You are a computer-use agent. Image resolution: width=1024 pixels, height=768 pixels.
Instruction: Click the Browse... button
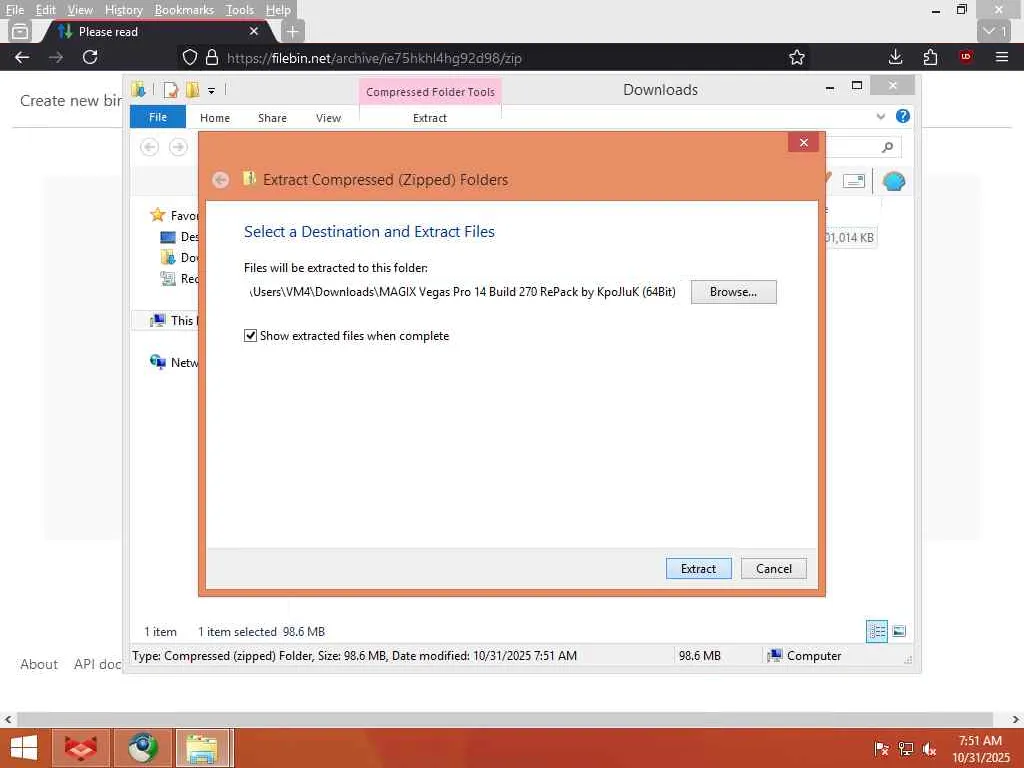(733, 292)
